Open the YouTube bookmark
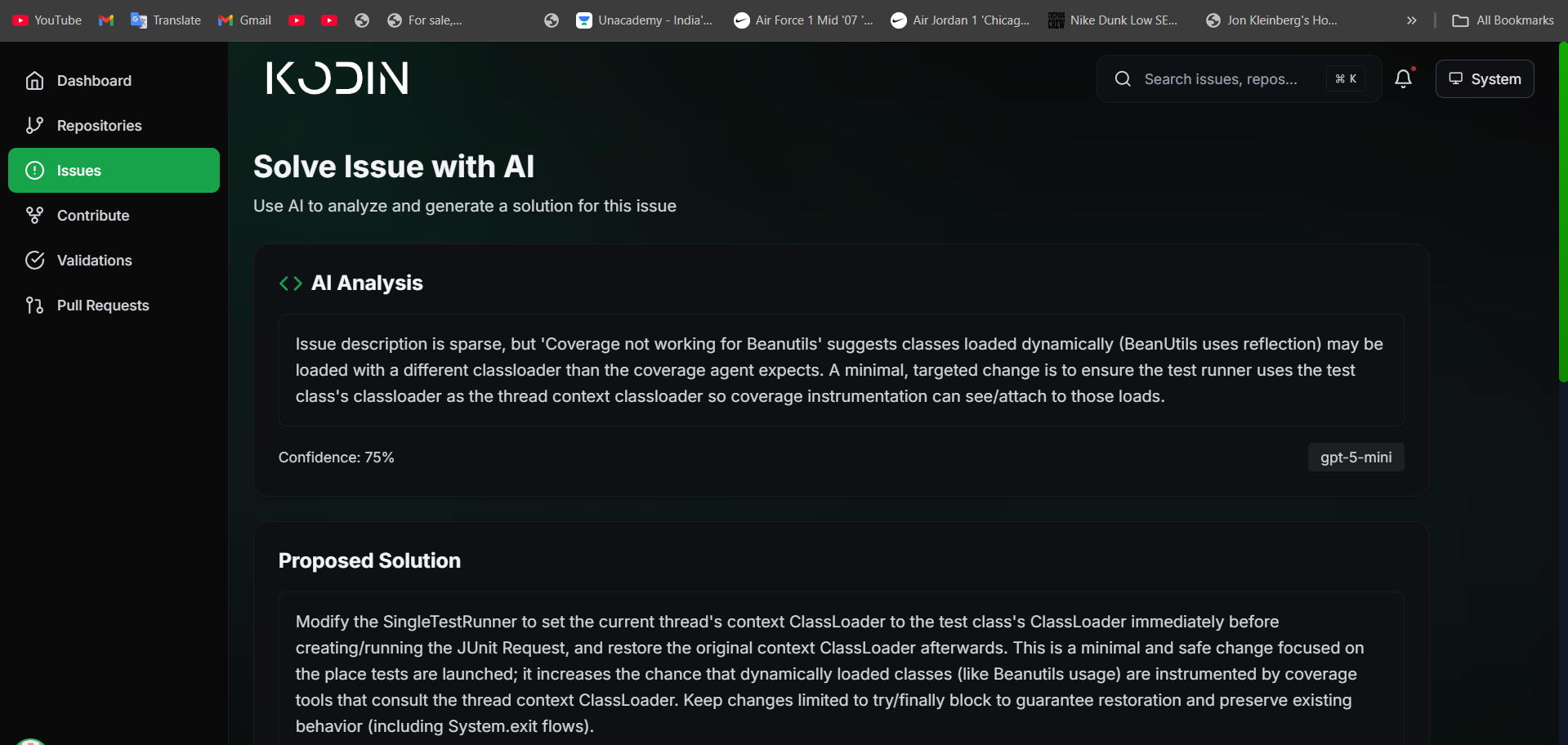Viewport: 1568px width, 745px height. pos(47,20)
